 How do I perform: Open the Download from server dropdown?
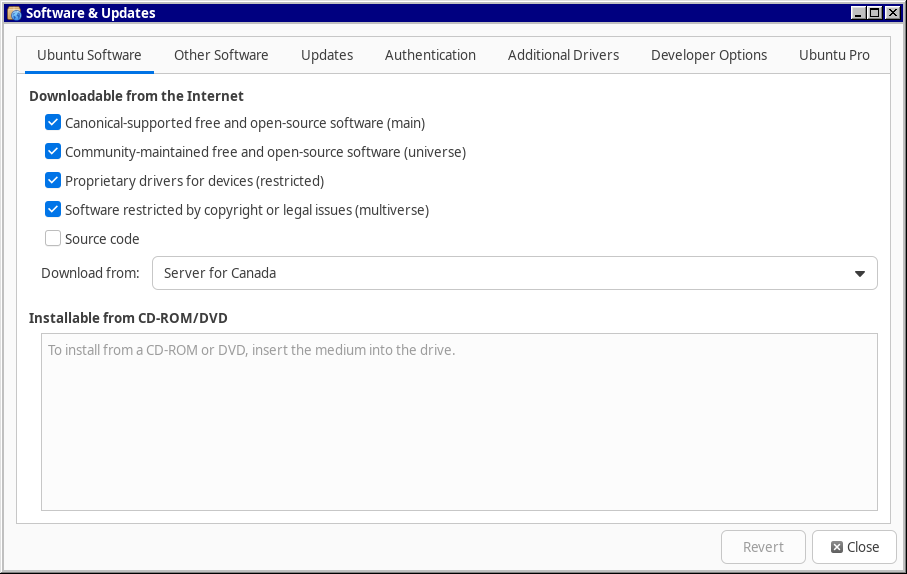click(514, 273)
